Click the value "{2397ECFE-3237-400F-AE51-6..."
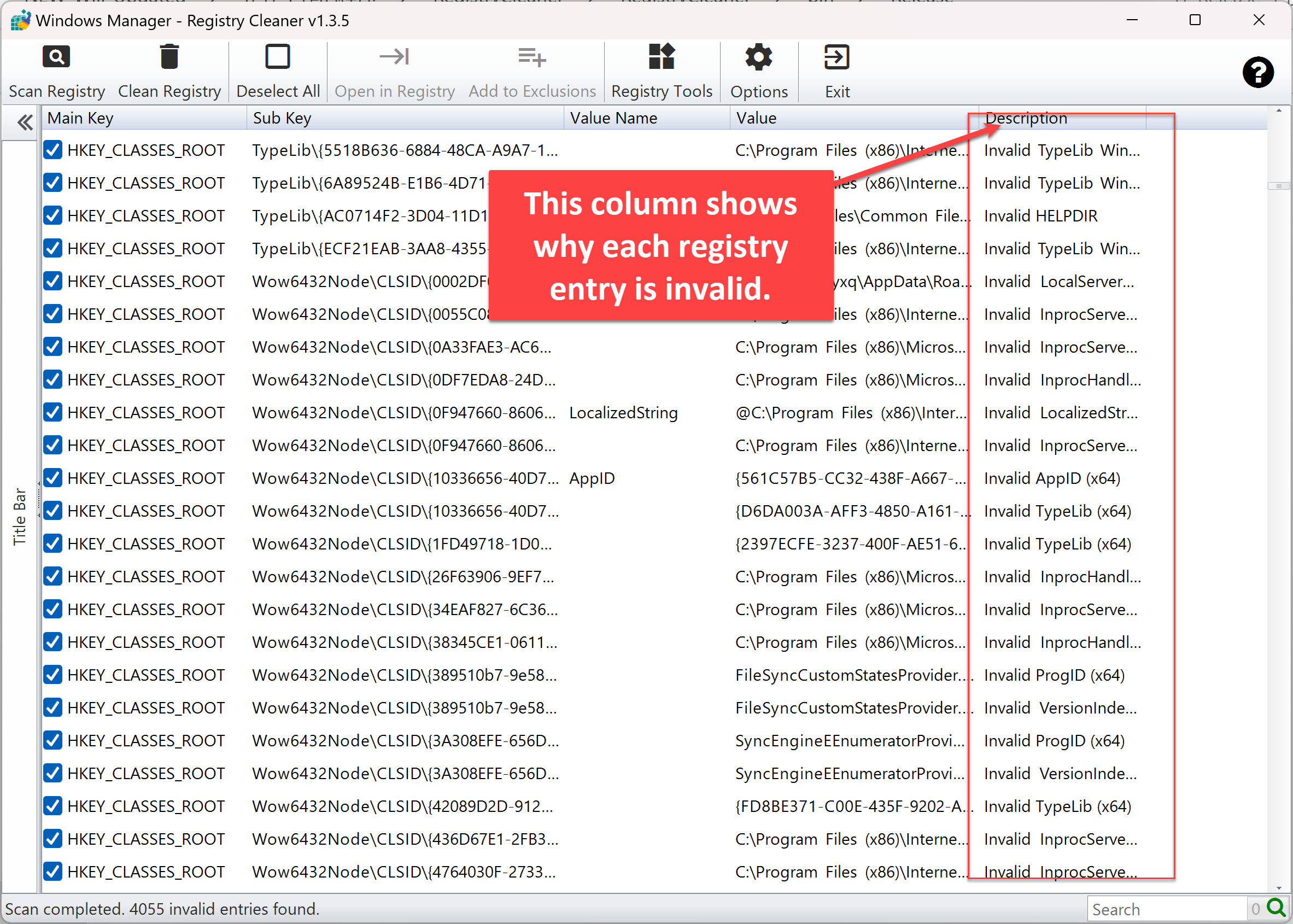Screen dimensions: 1293x924 (851, 544)
